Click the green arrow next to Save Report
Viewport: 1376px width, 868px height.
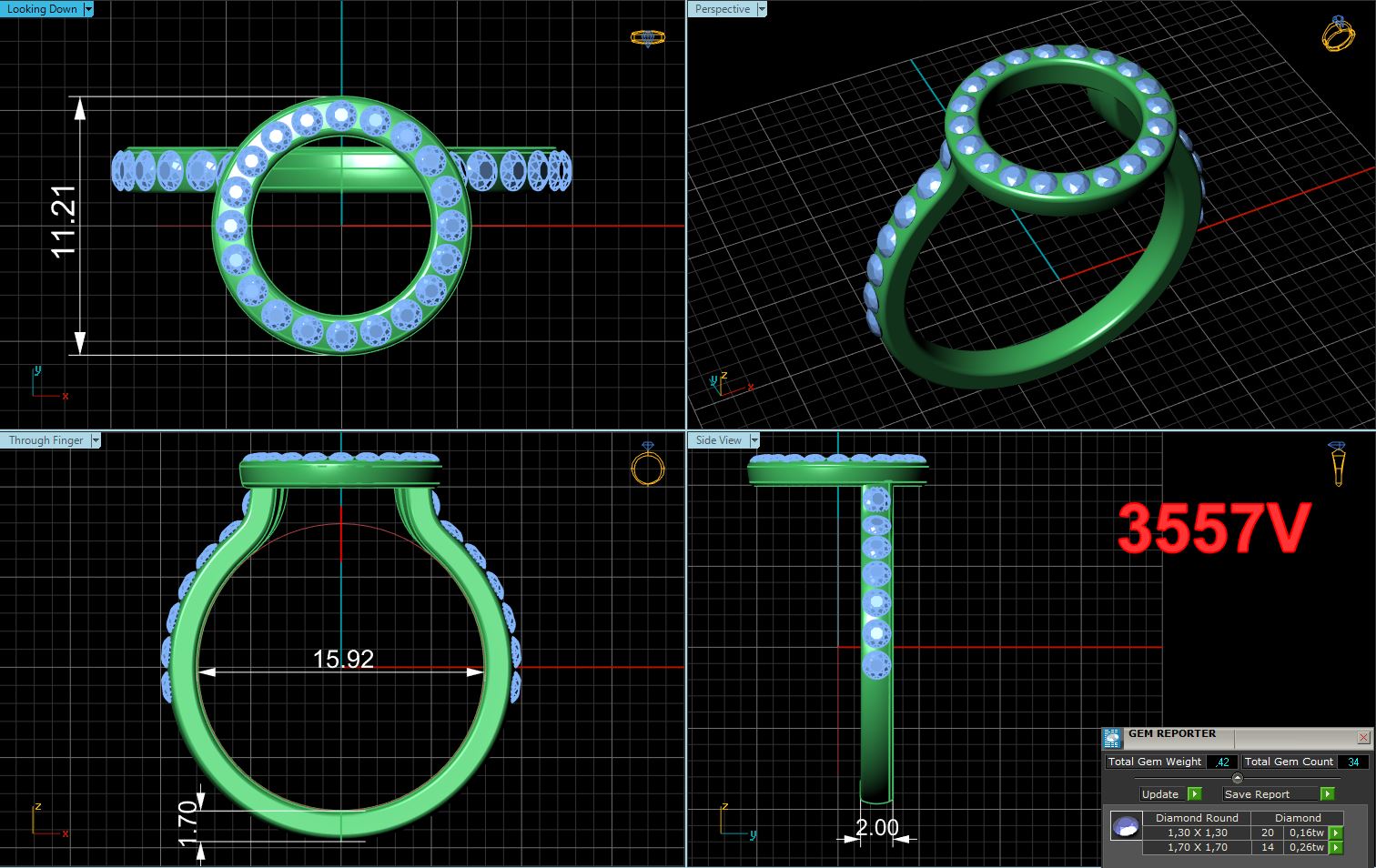(x=1327, y=794)
